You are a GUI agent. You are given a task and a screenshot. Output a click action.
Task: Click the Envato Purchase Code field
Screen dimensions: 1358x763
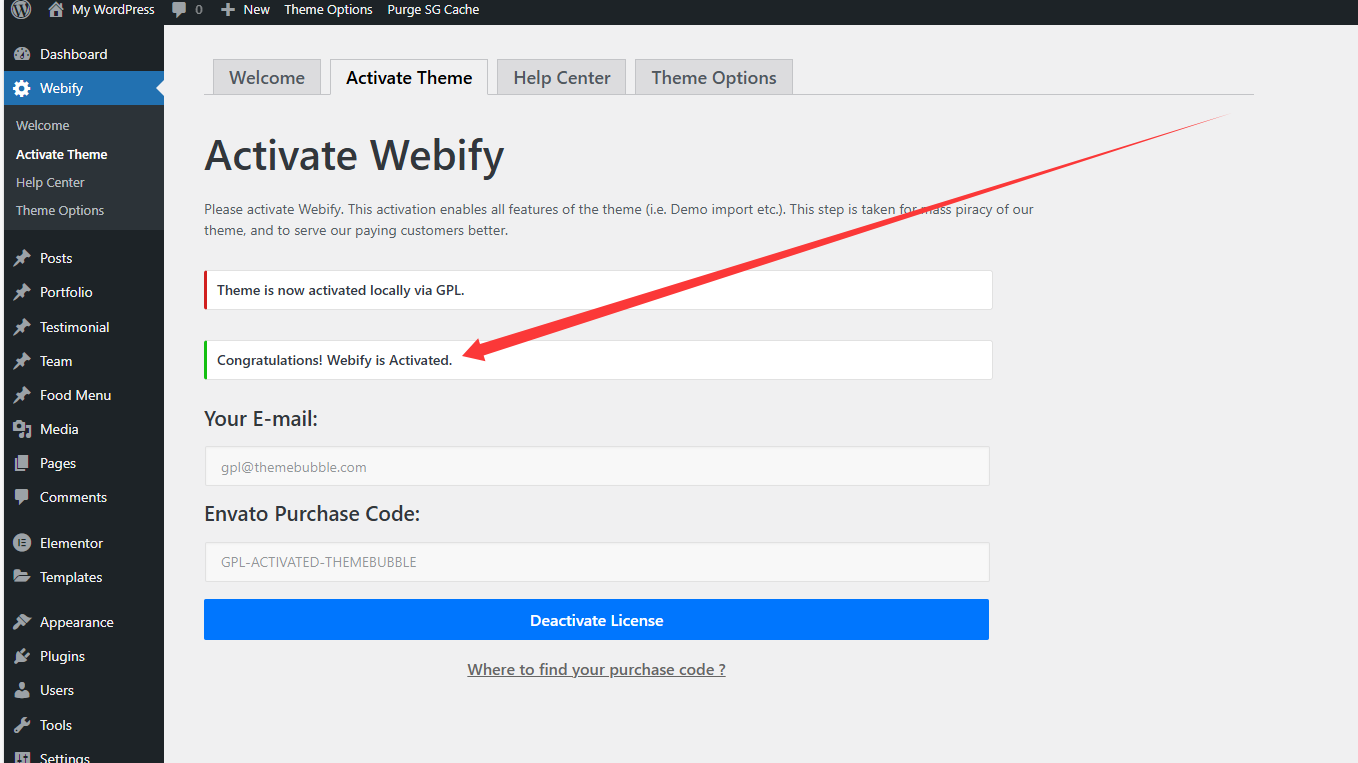(x=597, y=562)
